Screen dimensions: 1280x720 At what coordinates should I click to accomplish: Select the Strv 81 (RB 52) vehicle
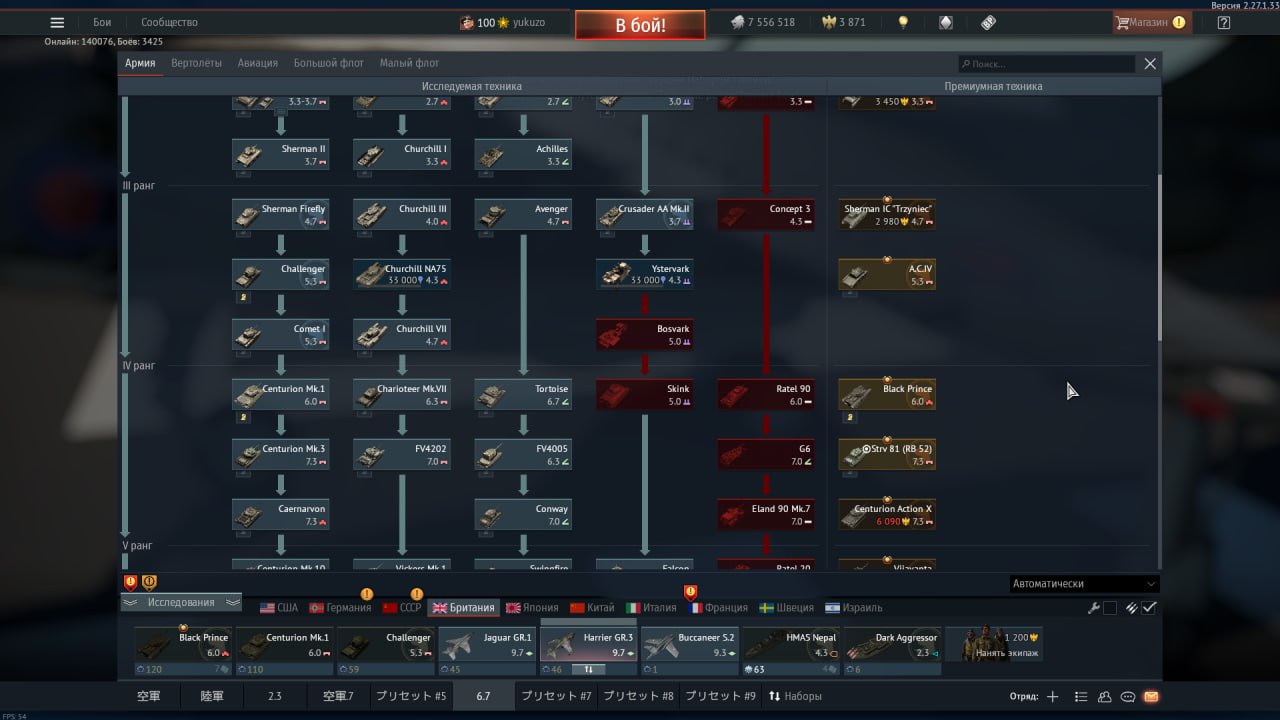click(887, 455)
